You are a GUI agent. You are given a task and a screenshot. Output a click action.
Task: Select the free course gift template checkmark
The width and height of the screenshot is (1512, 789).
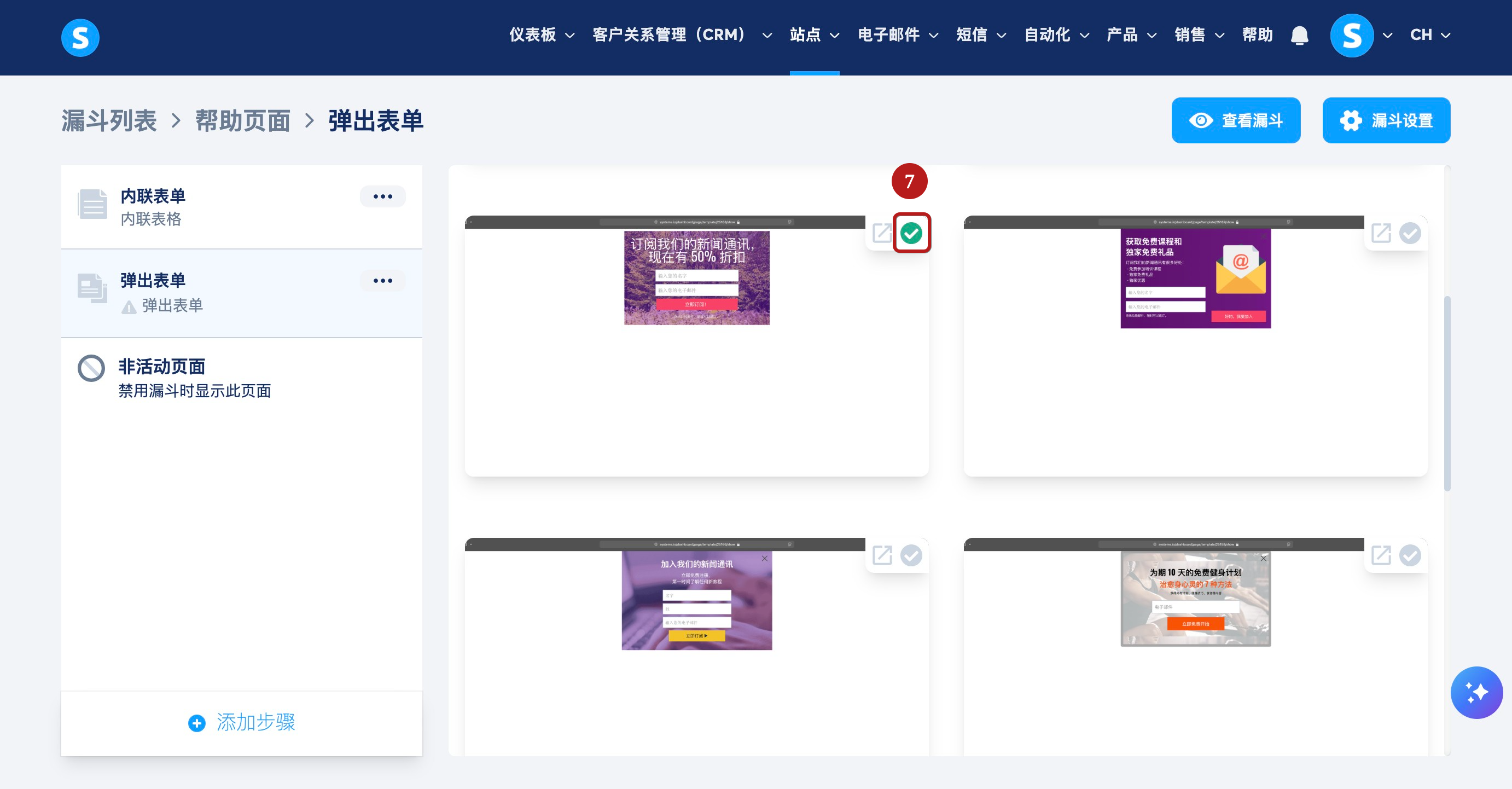coord(1409,233)
